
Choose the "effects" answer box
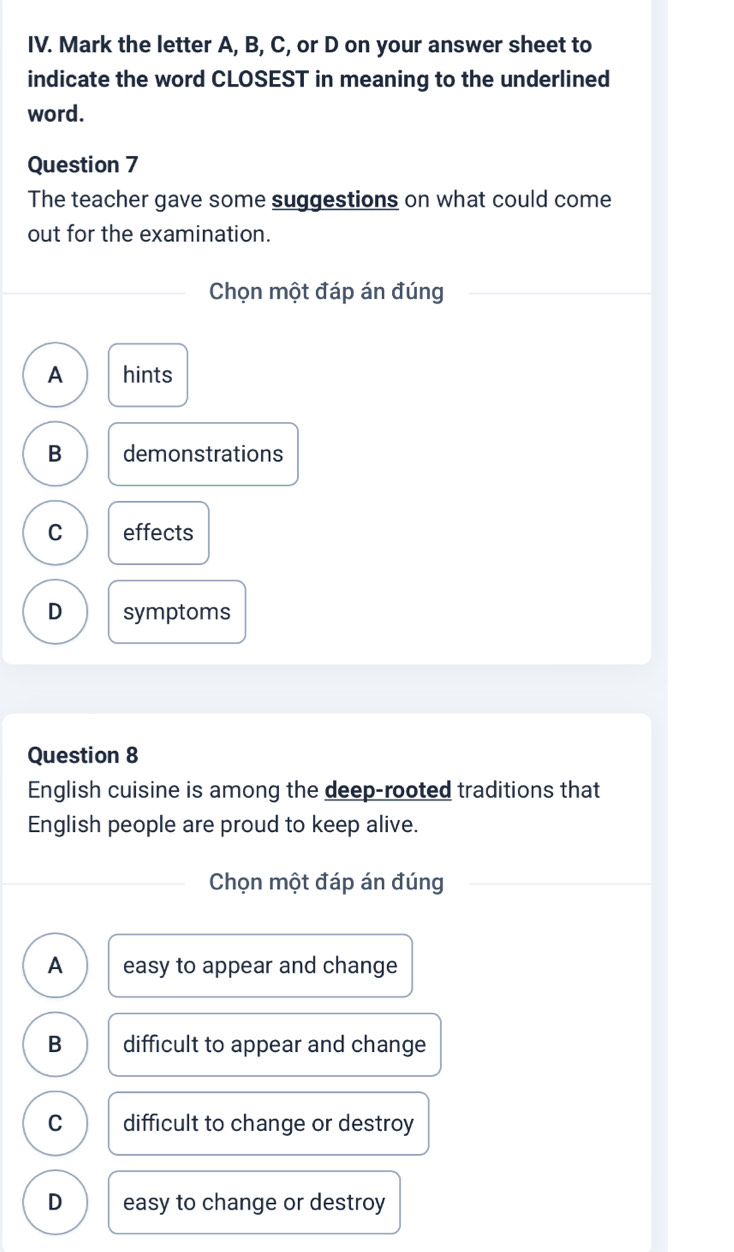pos(158,533)
